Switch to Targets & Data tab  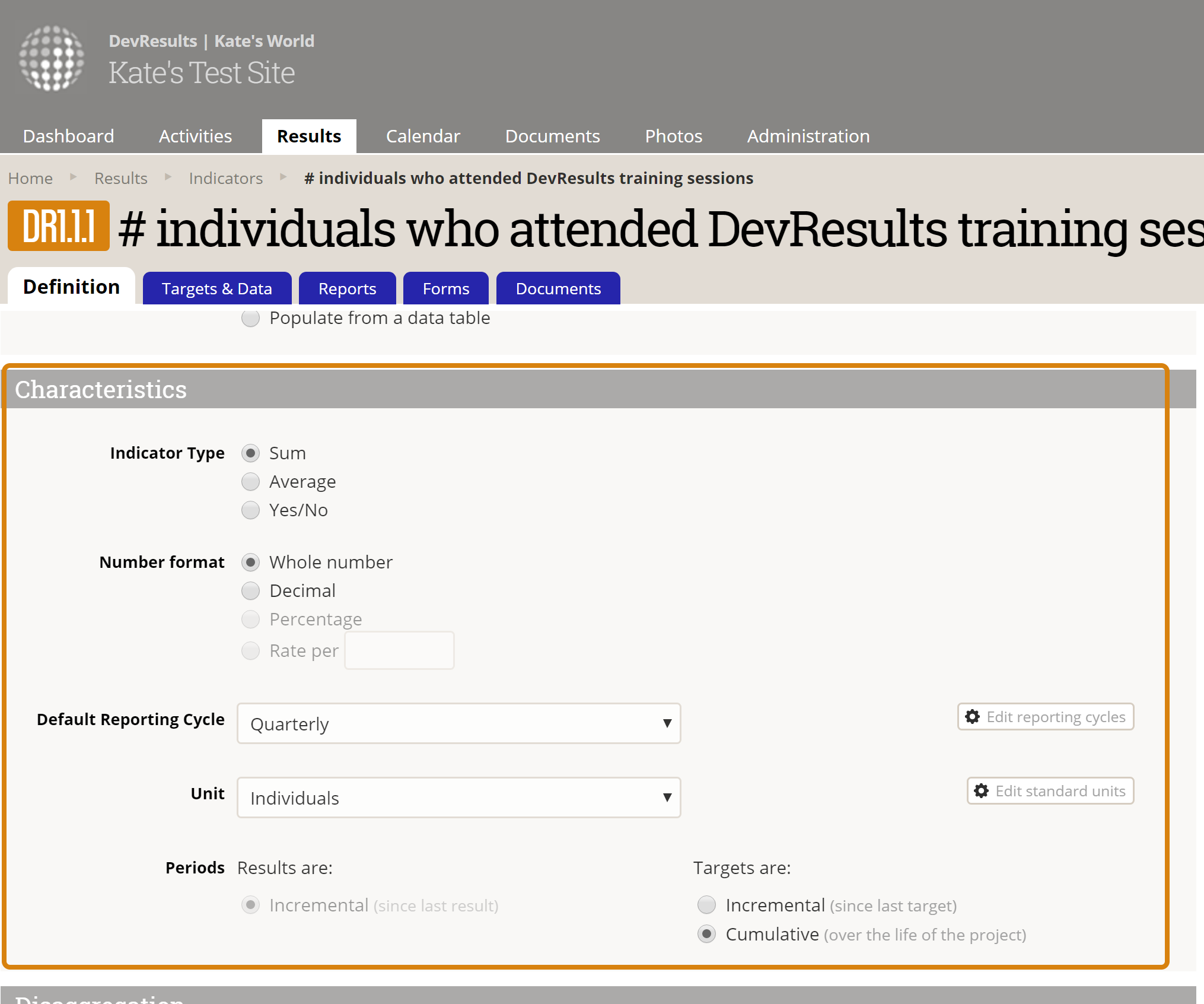point(216,288)
